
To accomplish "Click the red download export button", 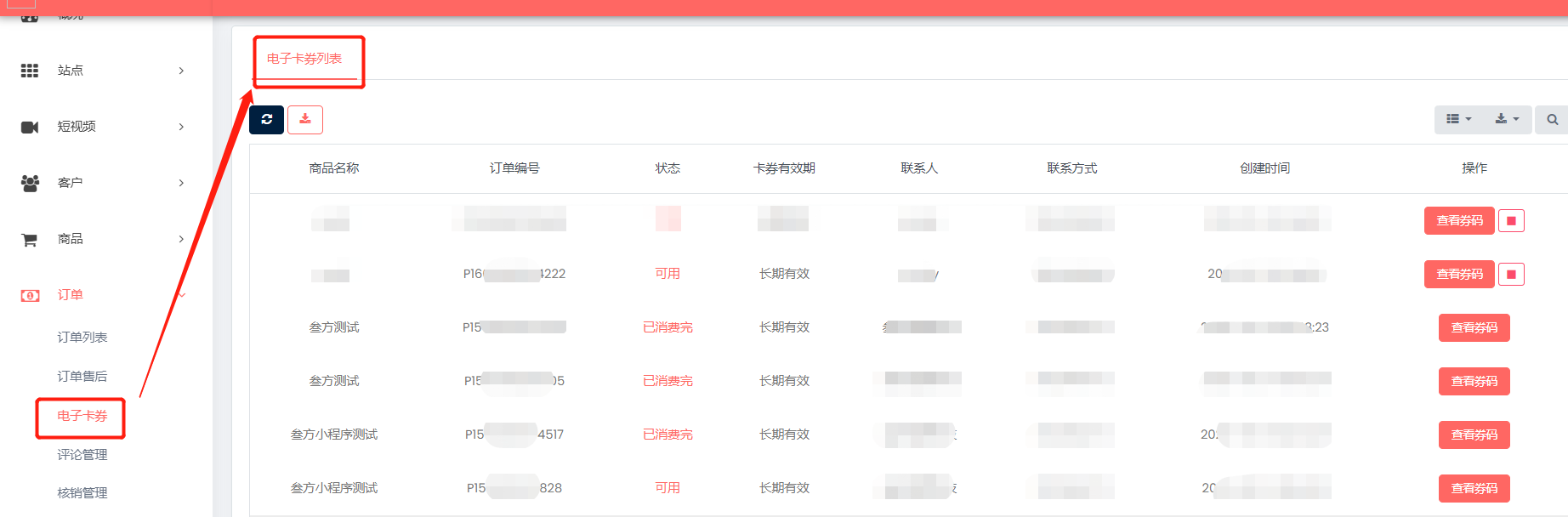I will click(305, 119).
